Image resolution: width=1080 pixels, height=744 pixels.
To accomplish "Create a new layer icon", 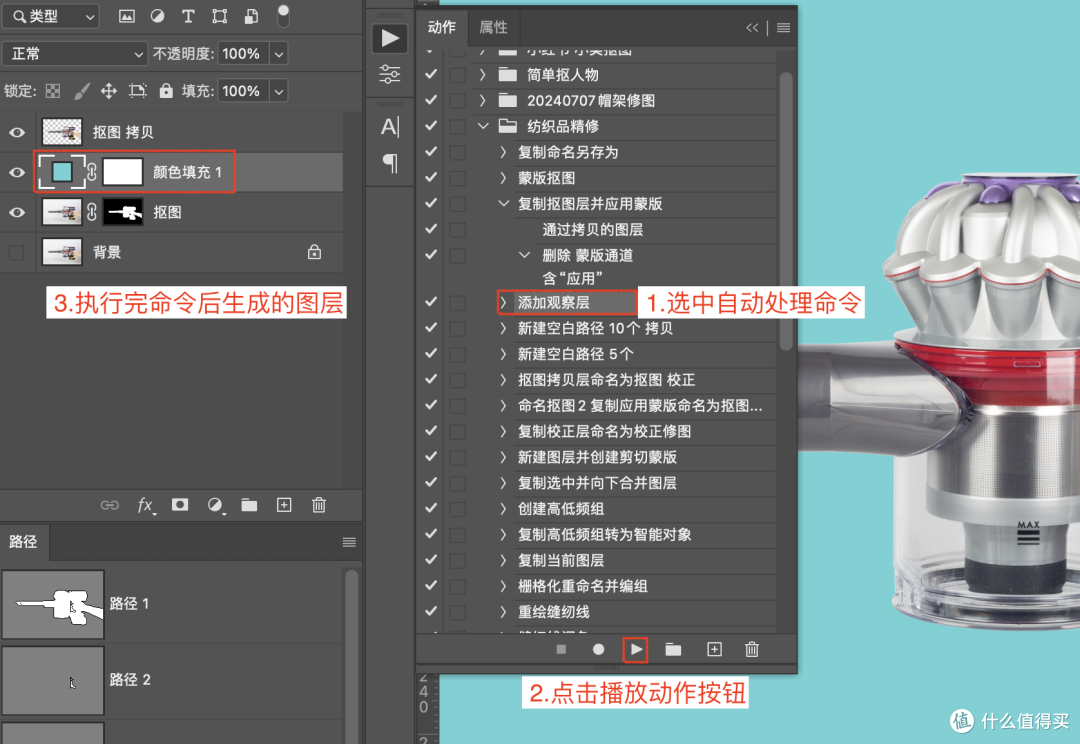I will (284, 505).
